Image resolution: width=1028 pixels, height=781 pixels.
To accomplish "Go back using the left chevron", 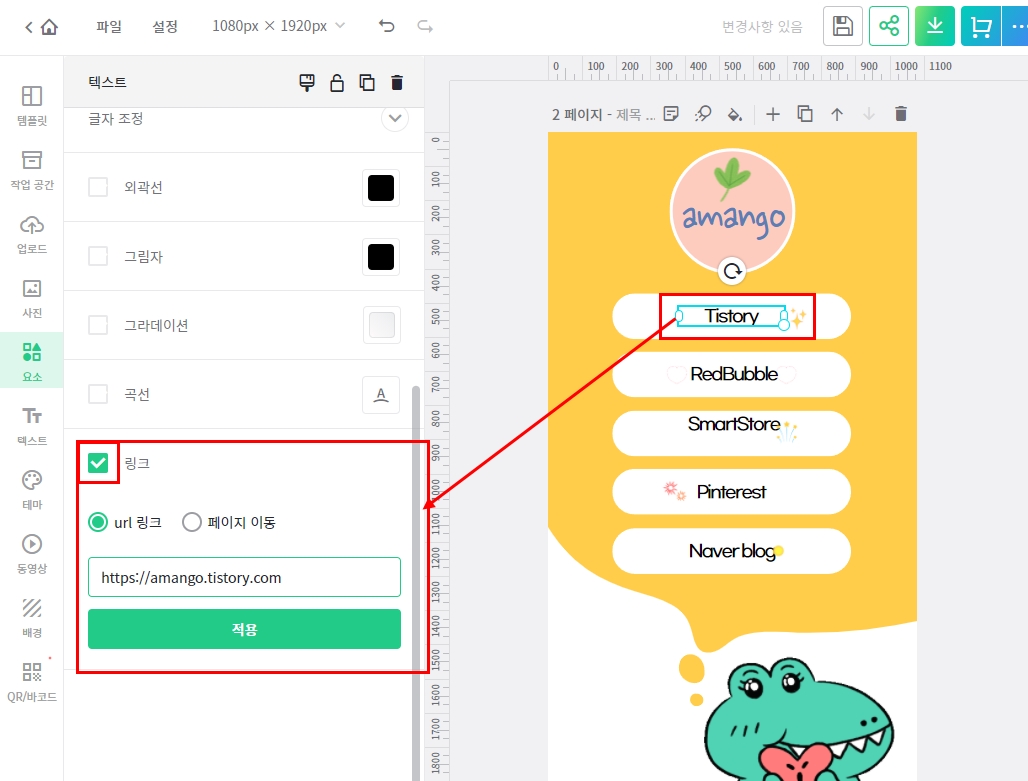I will click(x=28, y=27).
